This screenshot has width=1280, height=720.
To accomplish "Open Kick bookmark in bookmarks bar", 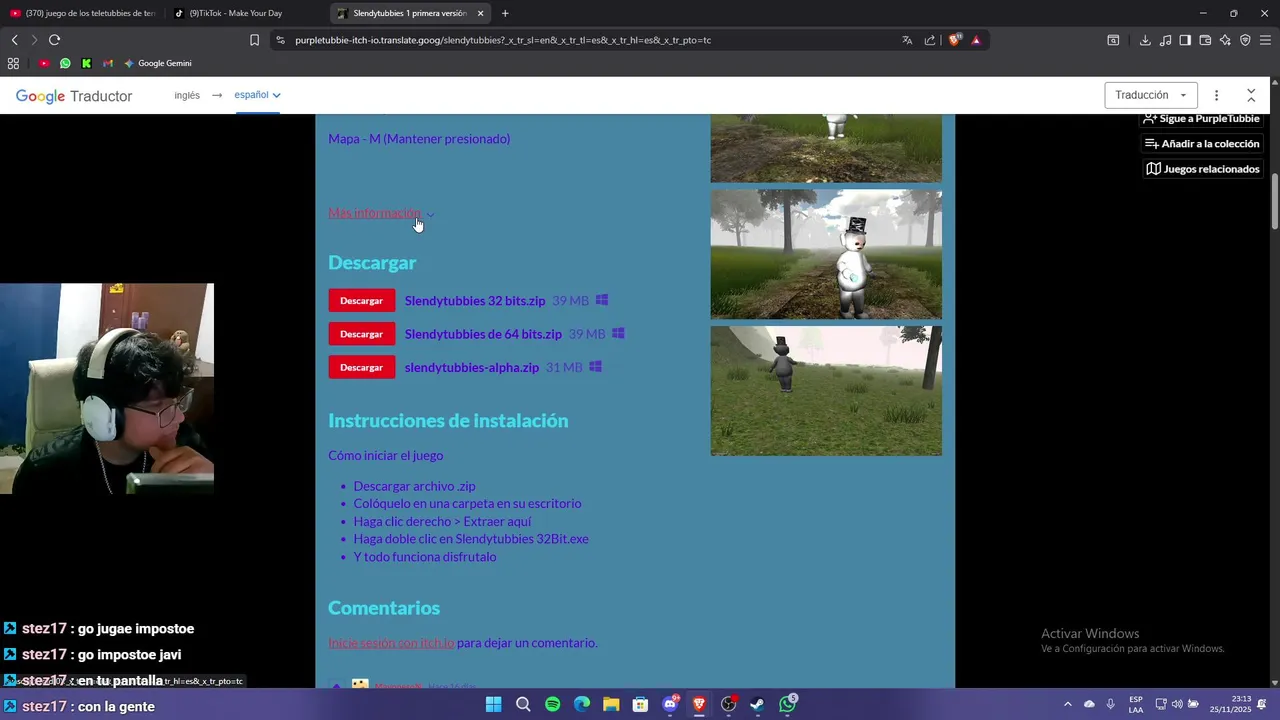I will coord(86,63).
